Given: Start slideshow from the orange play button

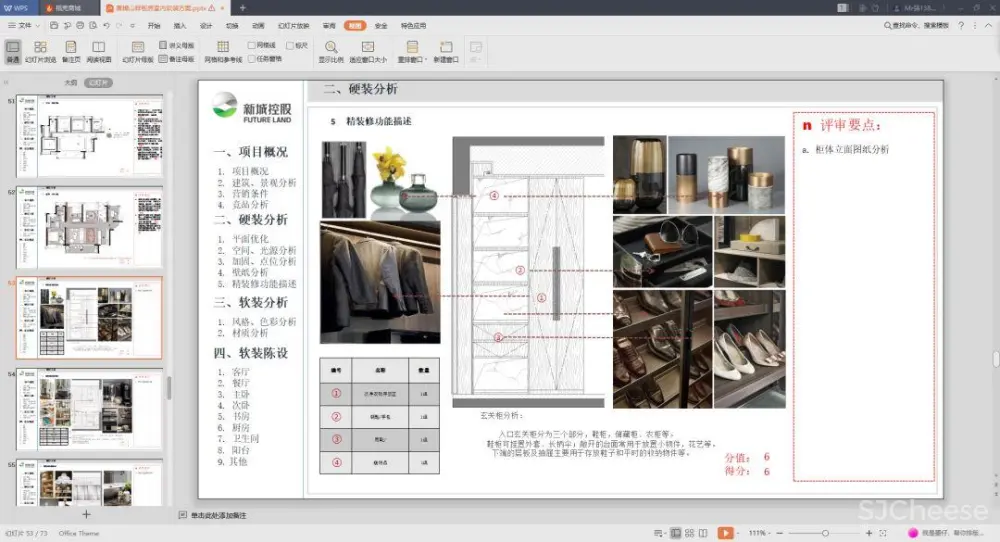Looking at the screenshot, I should click(x=725, y=533).
